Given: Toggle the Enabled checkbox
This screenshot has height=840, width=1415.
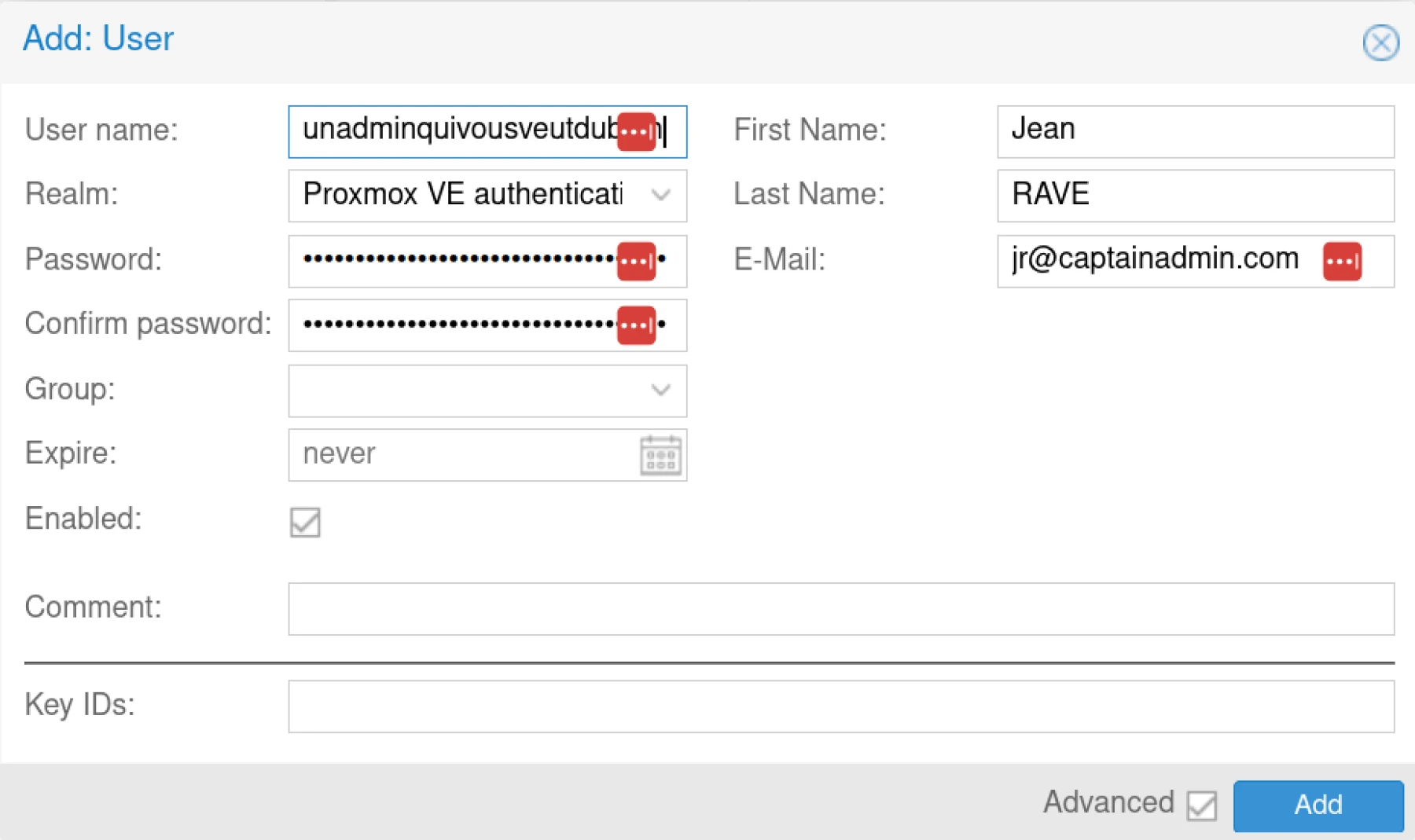Looking at the screenshot, I should [305, 523].
